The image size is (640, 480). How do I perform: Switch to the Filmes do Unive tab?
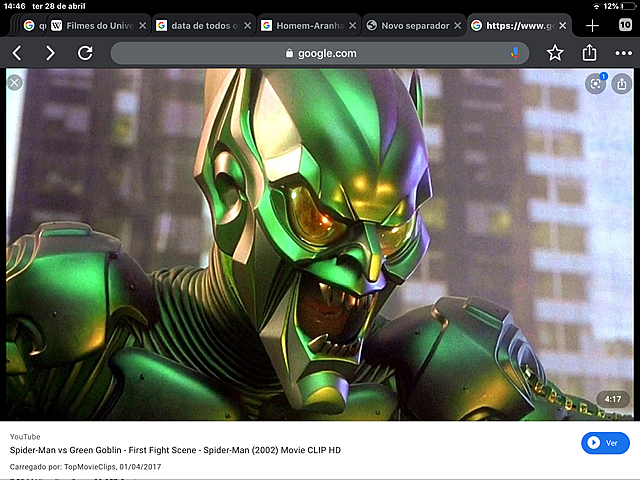(100, 26)
